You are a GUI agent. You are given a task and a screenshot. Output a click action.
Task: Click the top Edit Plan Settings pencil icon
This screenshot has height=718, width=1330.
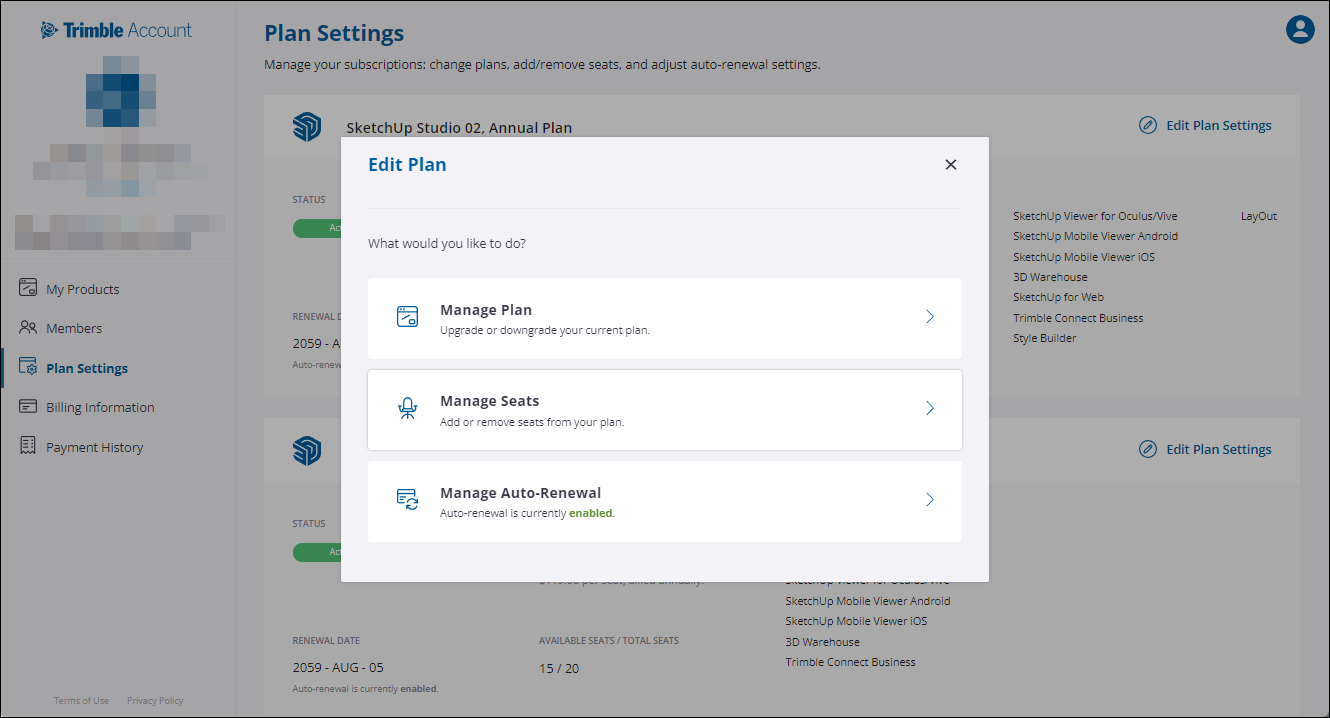(x=1147, y=125)
